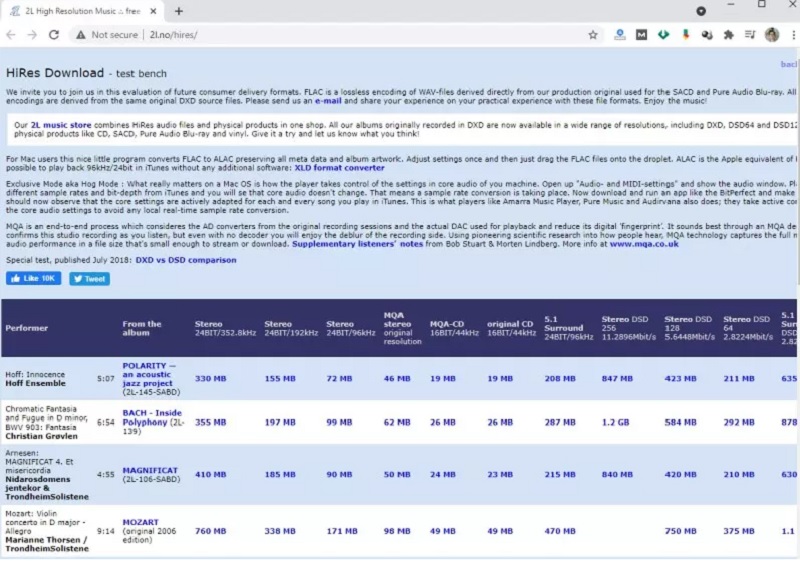Download Hoff Ensemble 208 MB surround file
The image size is (800, 561).
click(560, 379)
